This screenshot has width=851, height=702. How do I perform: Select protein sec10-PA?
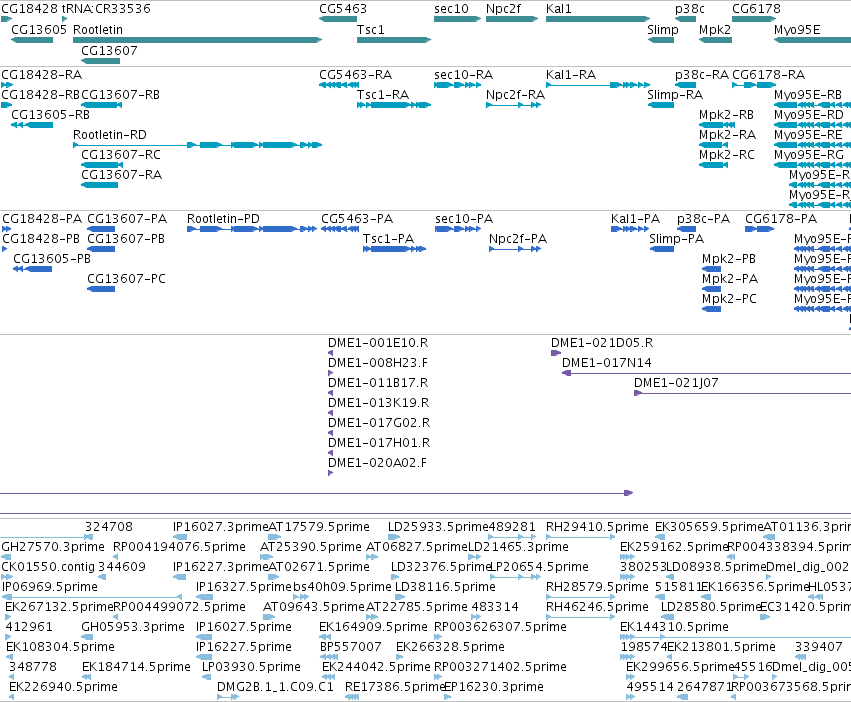click(458, 229)
